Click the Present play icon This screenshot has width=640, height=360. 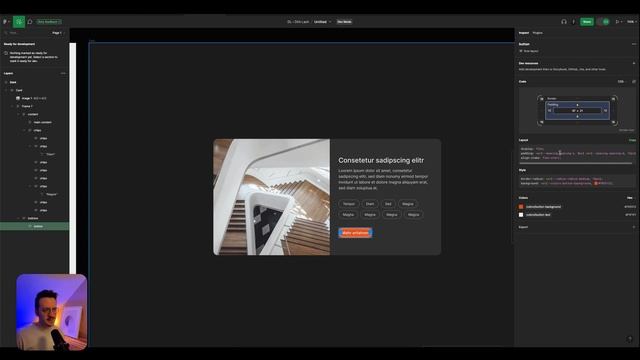pos(617,22)
